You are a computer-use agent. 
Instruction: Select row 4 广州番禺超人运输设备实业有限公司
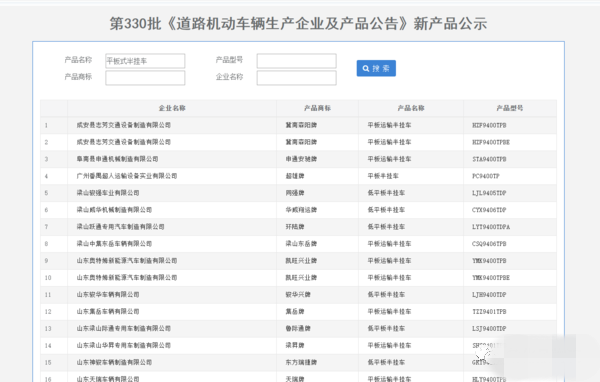127,176
